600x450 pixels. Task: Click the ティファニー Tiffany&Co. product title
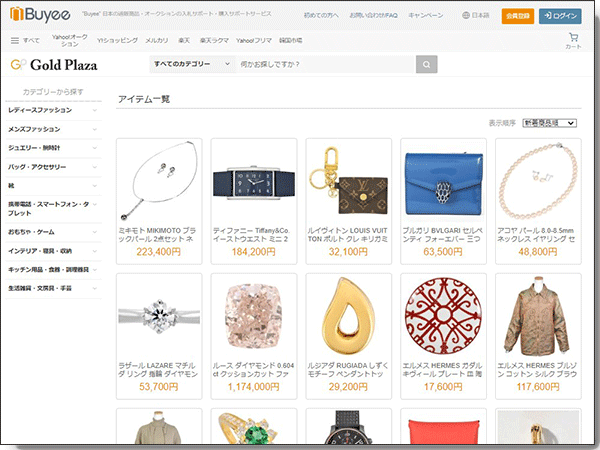click(x=251, y=235)
